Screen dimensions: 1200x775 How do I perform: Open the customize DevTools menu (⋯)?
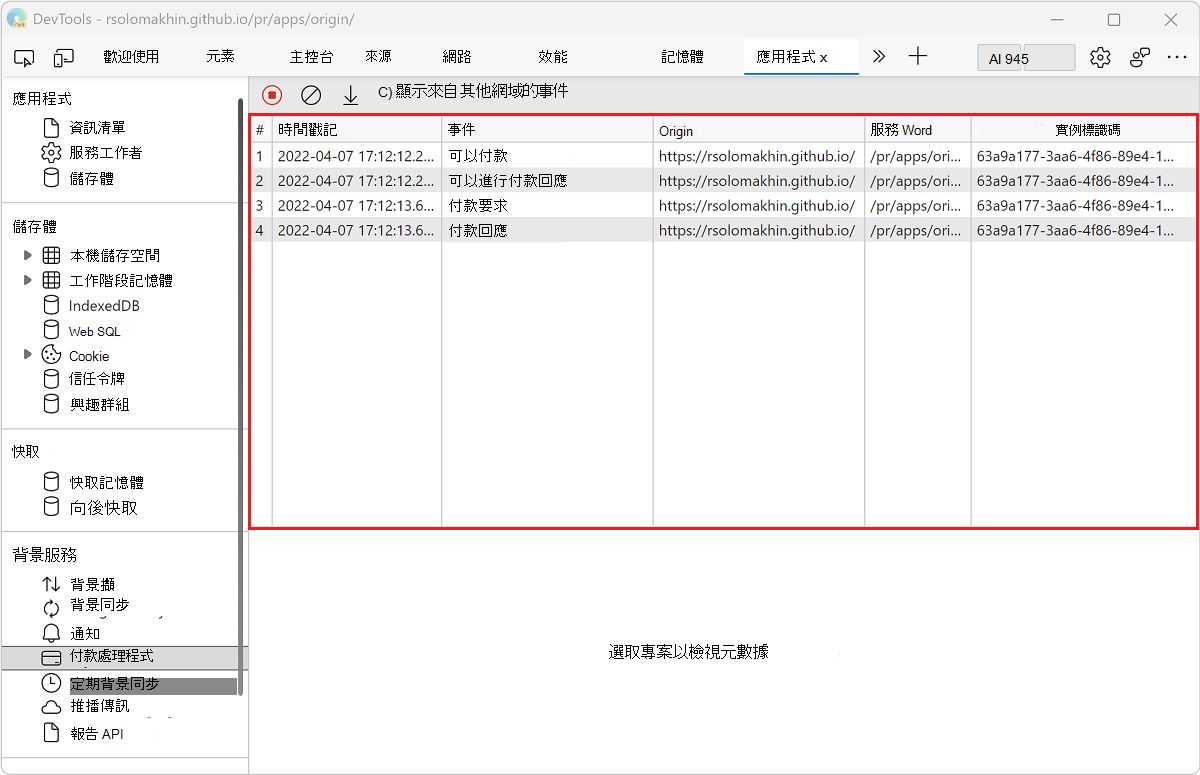click(x=1177, y=57)
